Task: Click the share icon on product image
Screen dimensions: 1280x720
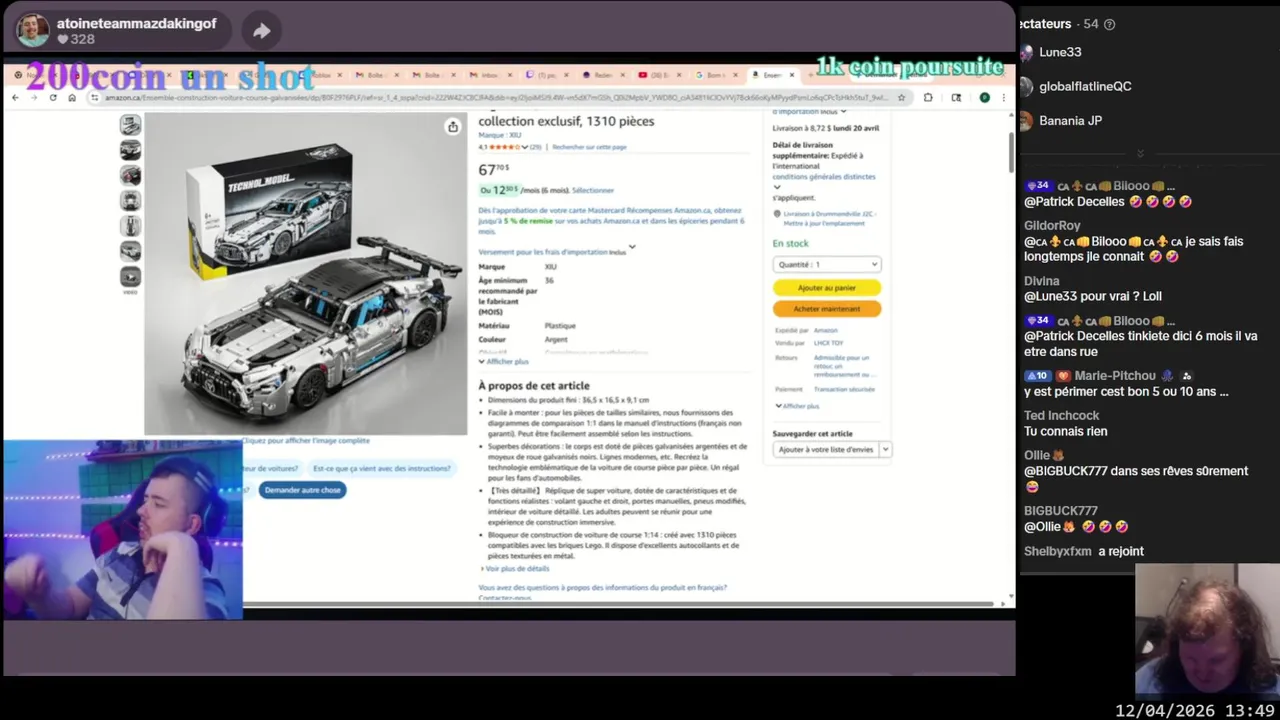Action: click(x=453, y=126)
